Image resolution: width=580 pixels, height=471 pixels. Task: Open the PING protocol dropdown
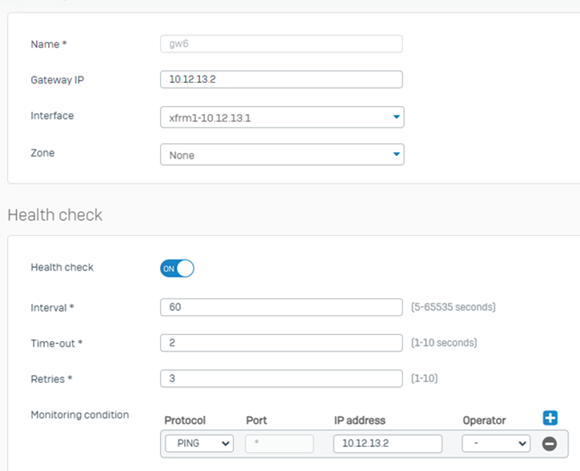point(199,443)
